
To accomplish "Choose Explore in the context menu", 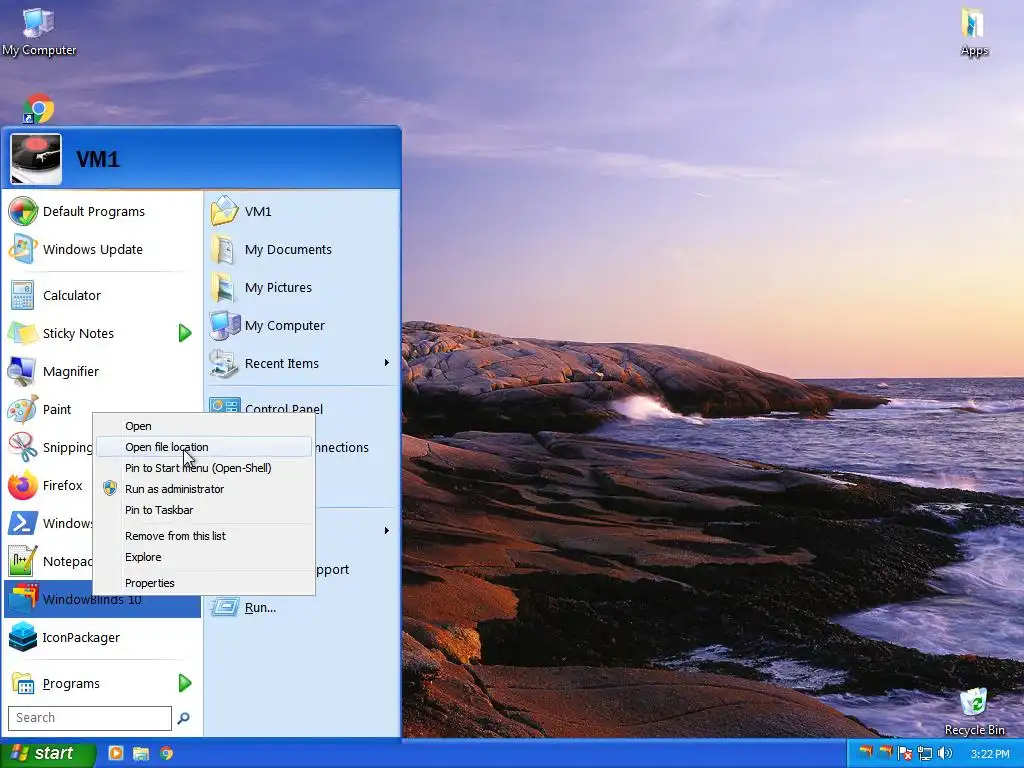I will coord(204,556).
